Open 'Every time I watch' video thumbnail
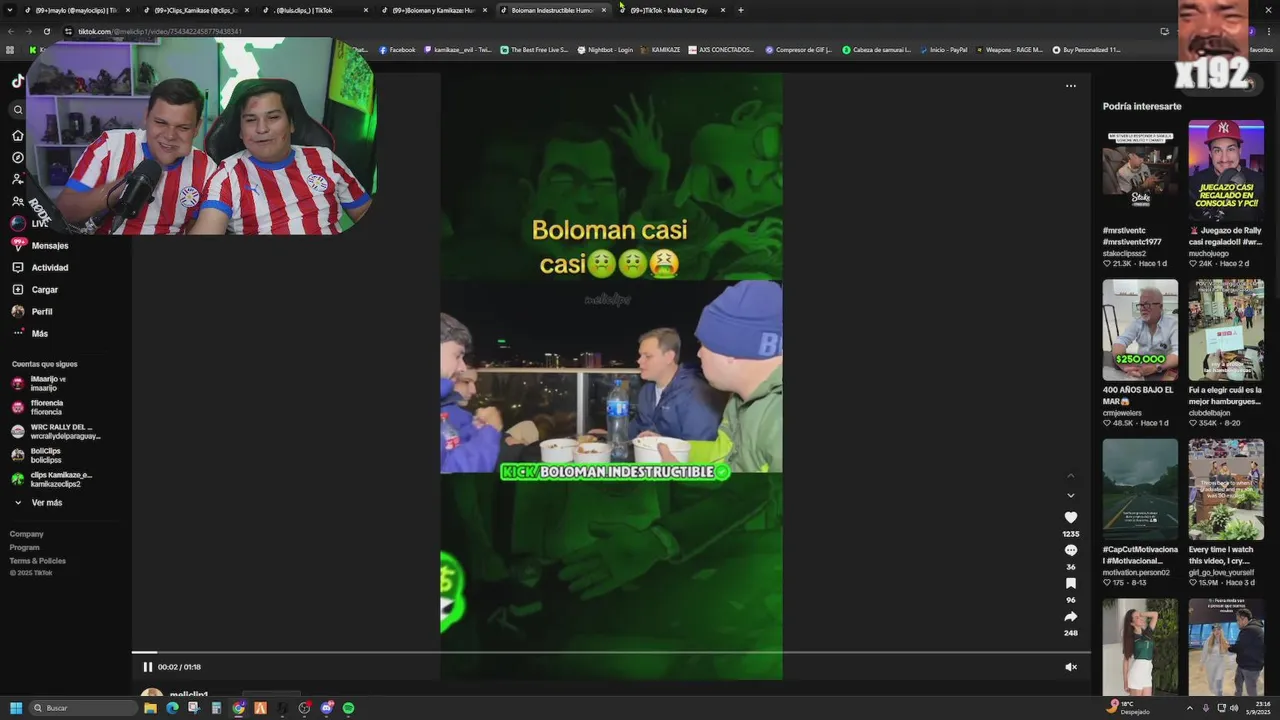This screenshot has width=1280, height=720. [1226, 489]
